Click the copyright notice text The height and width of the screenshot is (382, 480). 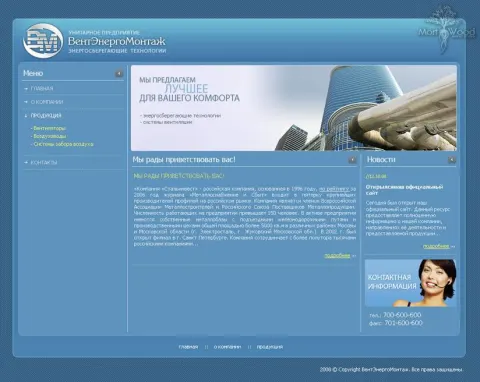click(391, 370)
